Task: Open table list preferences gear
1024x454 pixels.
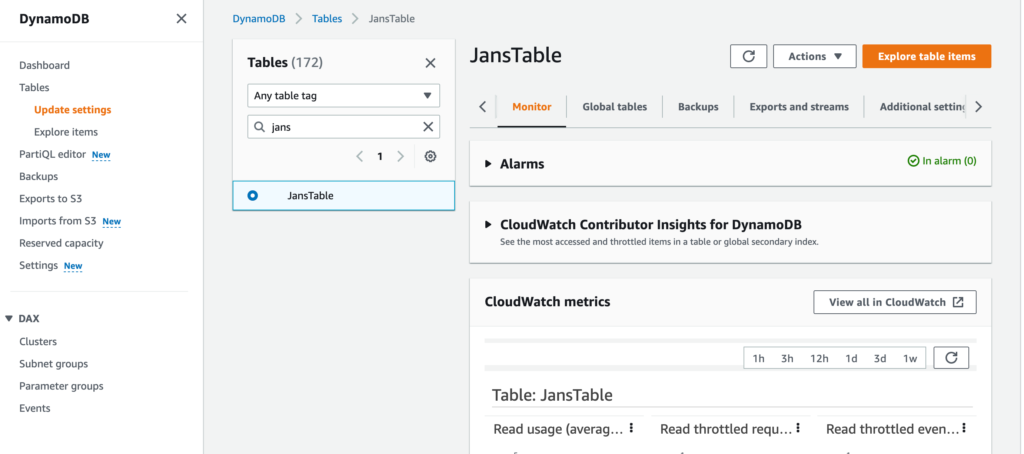Action: 430,157
